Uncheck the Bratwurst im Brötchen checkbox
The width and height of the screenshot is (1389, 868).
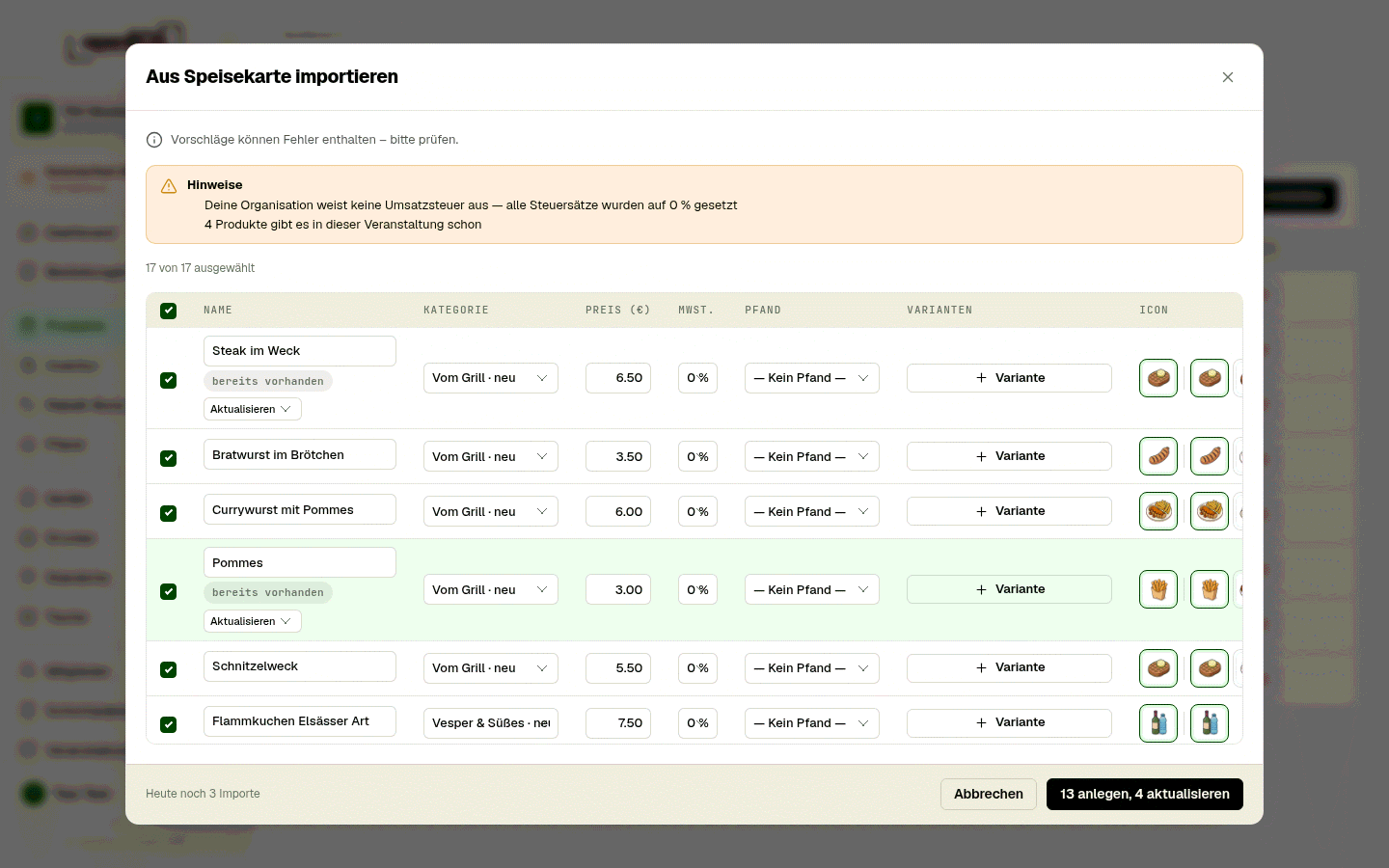click(169, 458)
